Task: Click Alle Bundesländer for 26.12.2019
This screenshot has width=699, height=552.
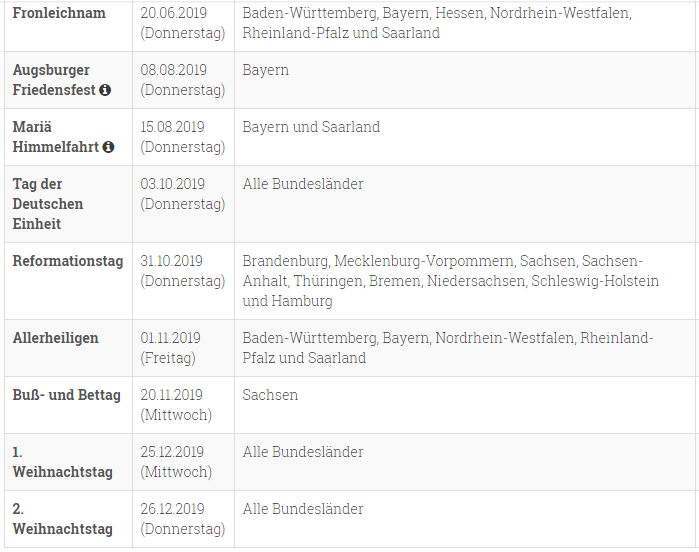Action: 303,509
